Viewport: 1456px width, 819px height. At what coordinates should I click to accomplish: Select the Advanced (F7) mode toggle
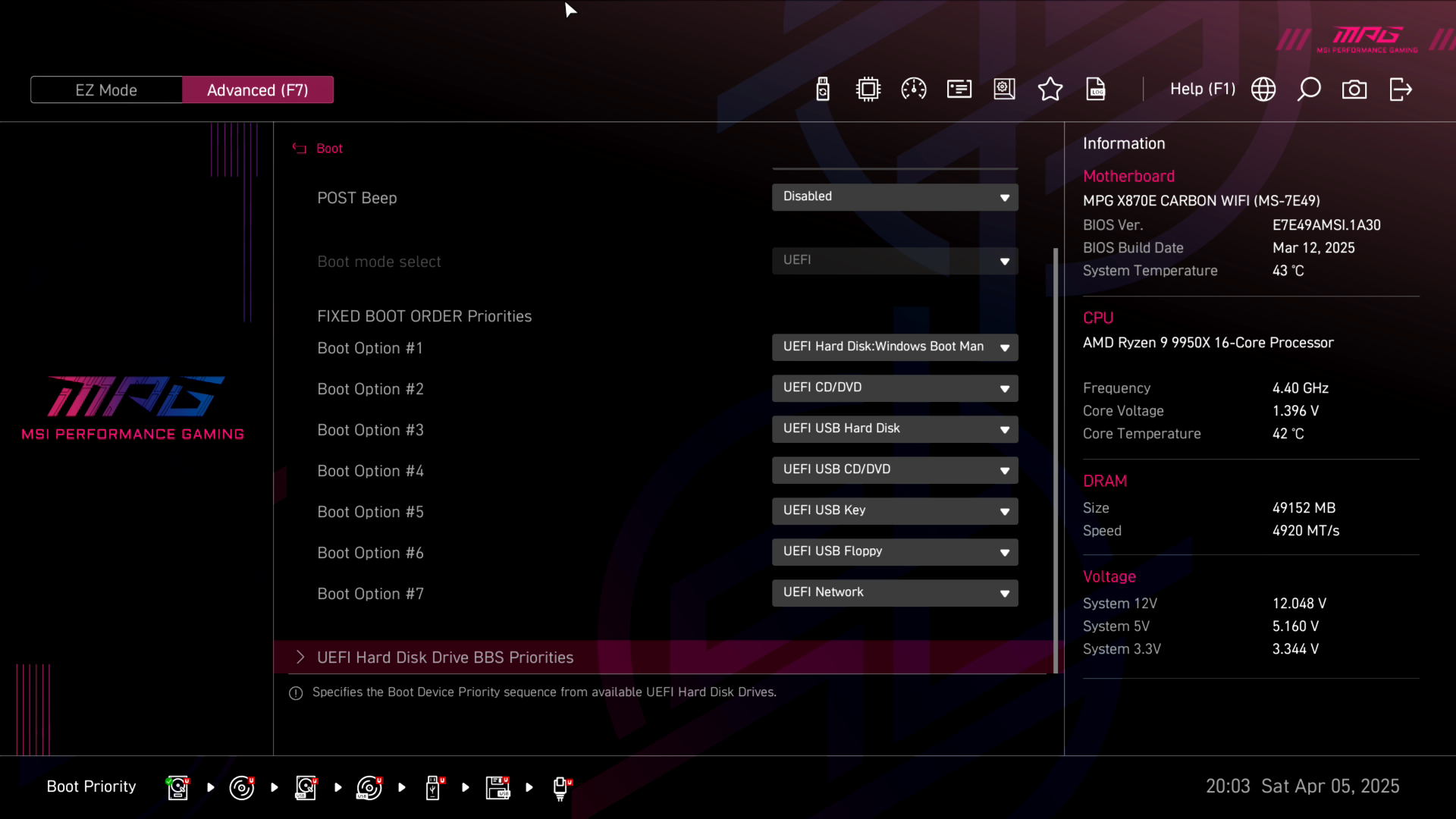(x=258, y=89)
